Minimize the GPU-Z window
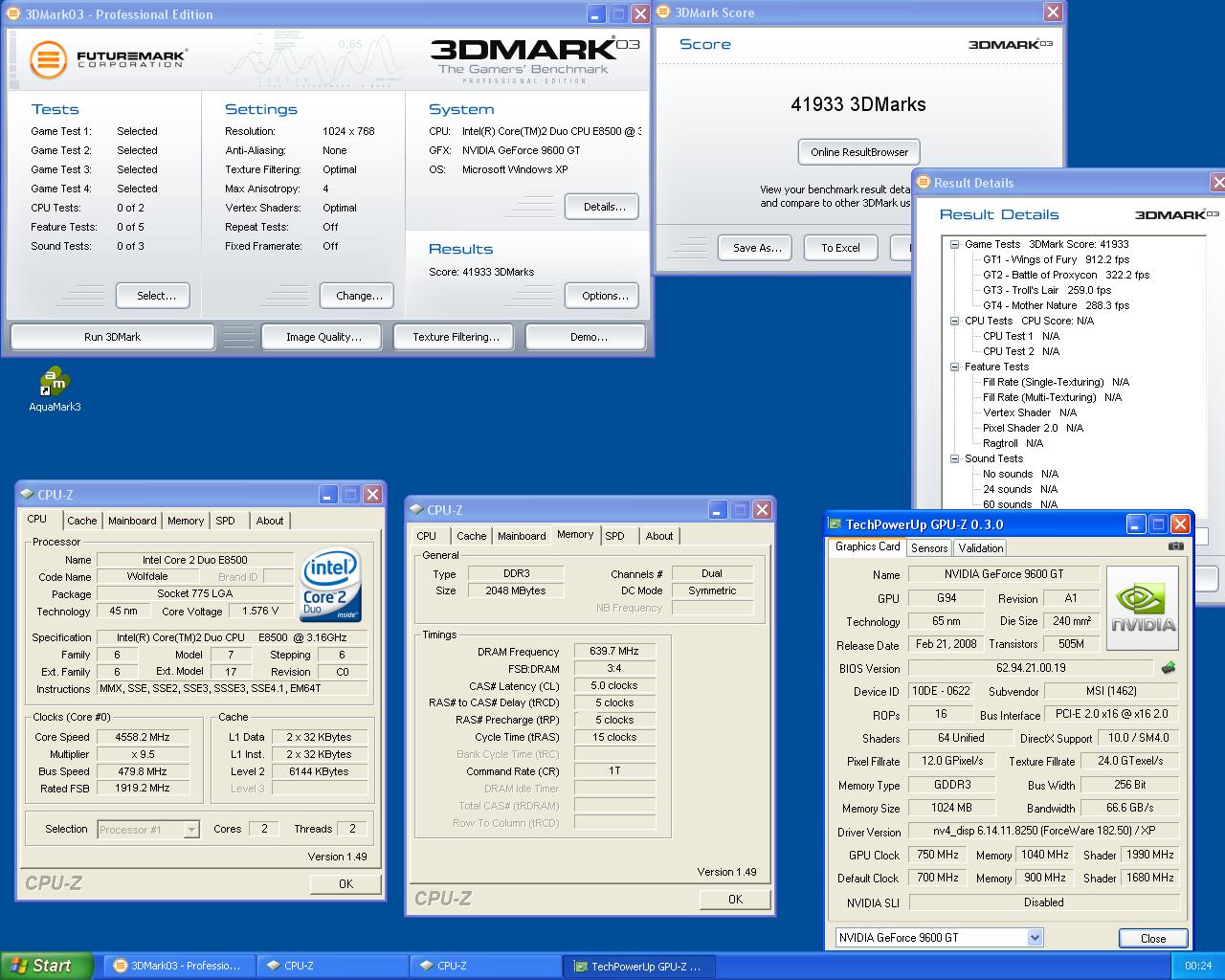1225x980 pixels. tap(1135, 524)
